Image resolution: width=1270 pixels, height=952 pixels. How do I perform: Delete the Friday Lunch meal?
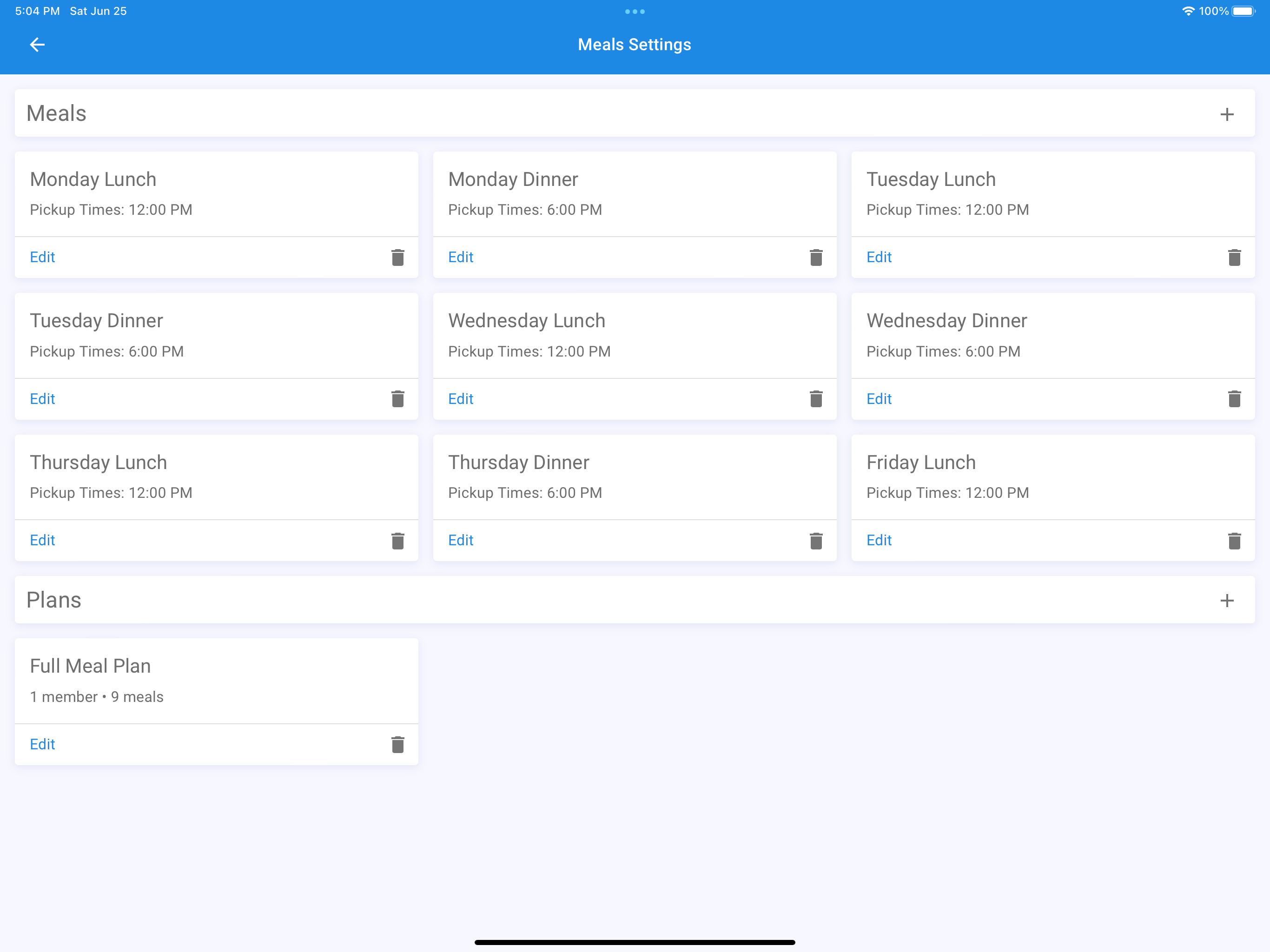[x=1234, y=541]
